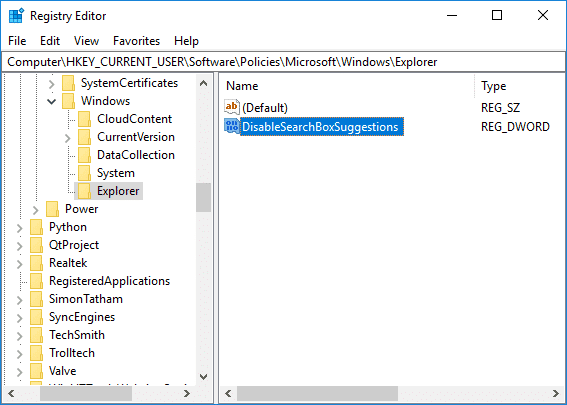Open the File menu
The width and height of the screenshot is (567, 405).
click(17, 41)
